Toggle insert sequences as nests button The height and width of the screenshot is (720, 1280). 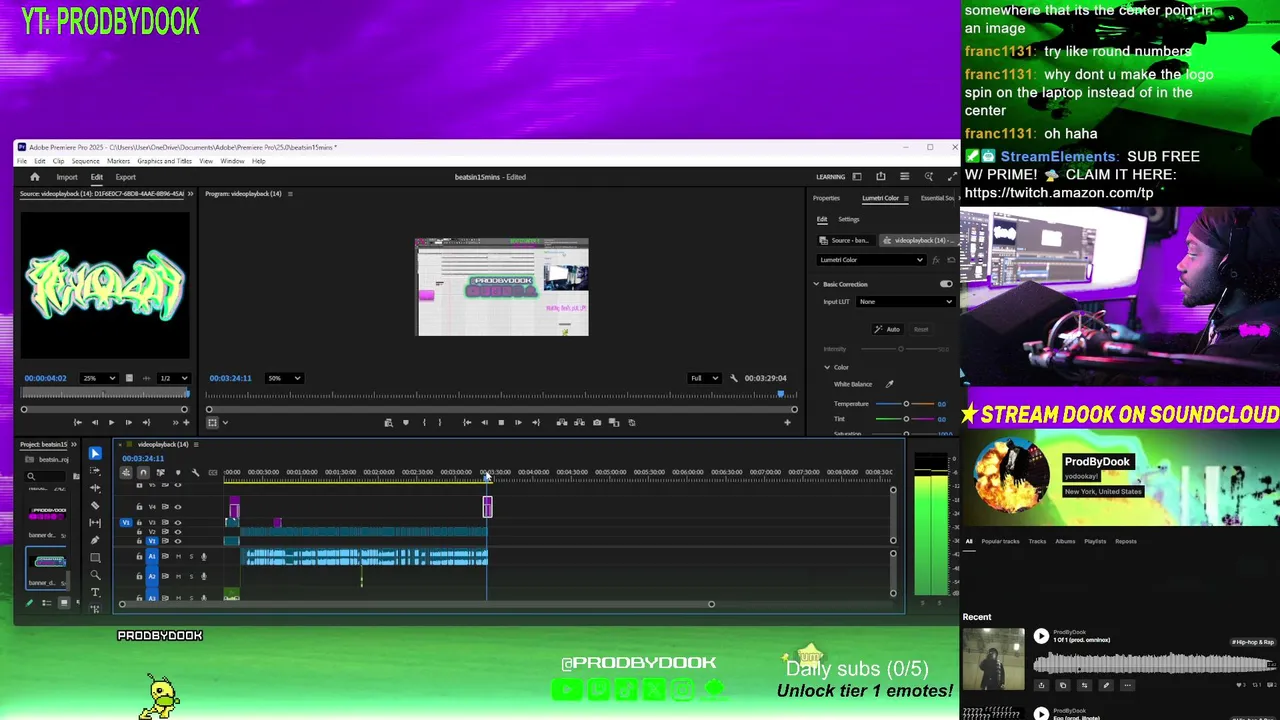[x=126, y=472]
